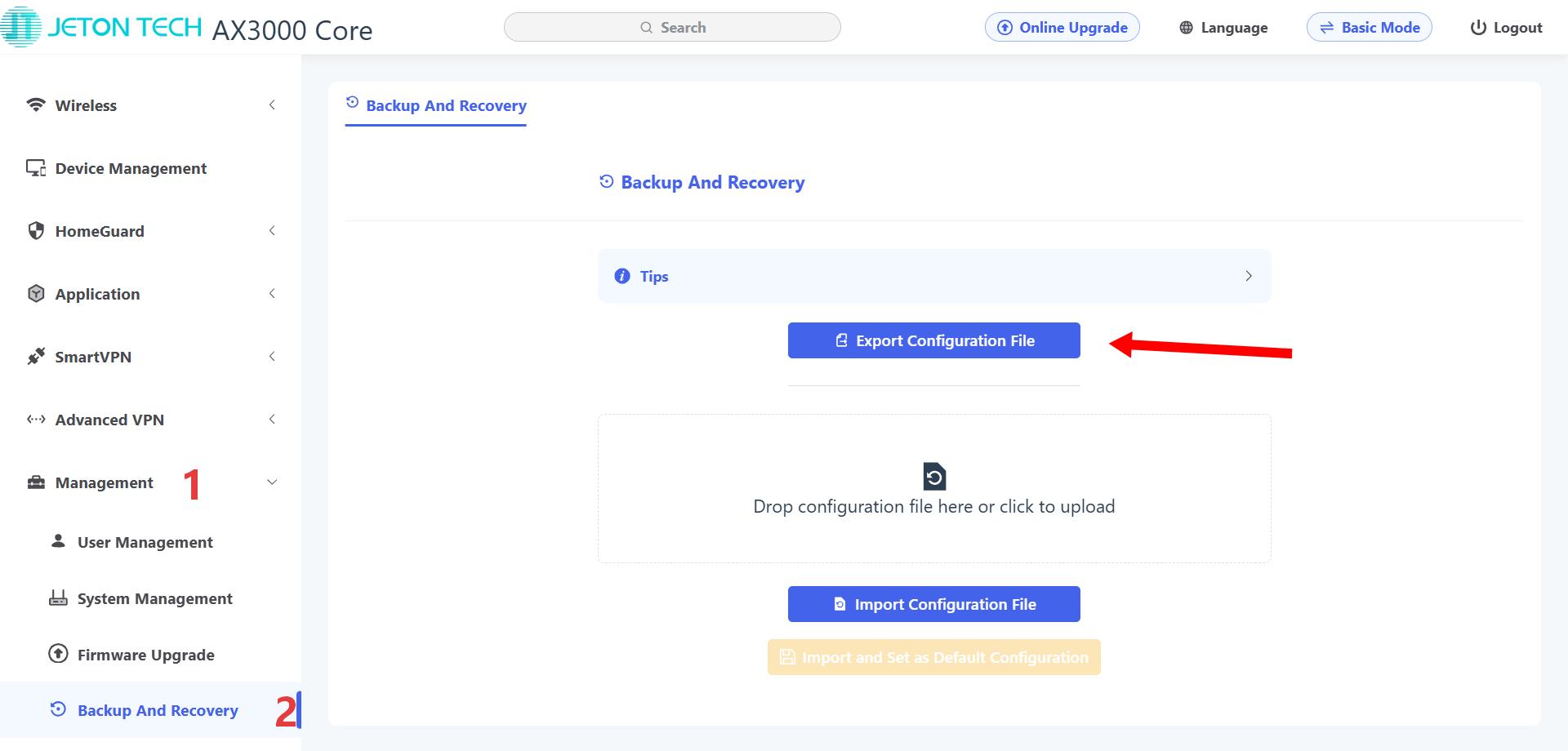Expand the HomeGuard menu chevron
The width and height of the screenshot is (1568, 751).
point(272,230)
